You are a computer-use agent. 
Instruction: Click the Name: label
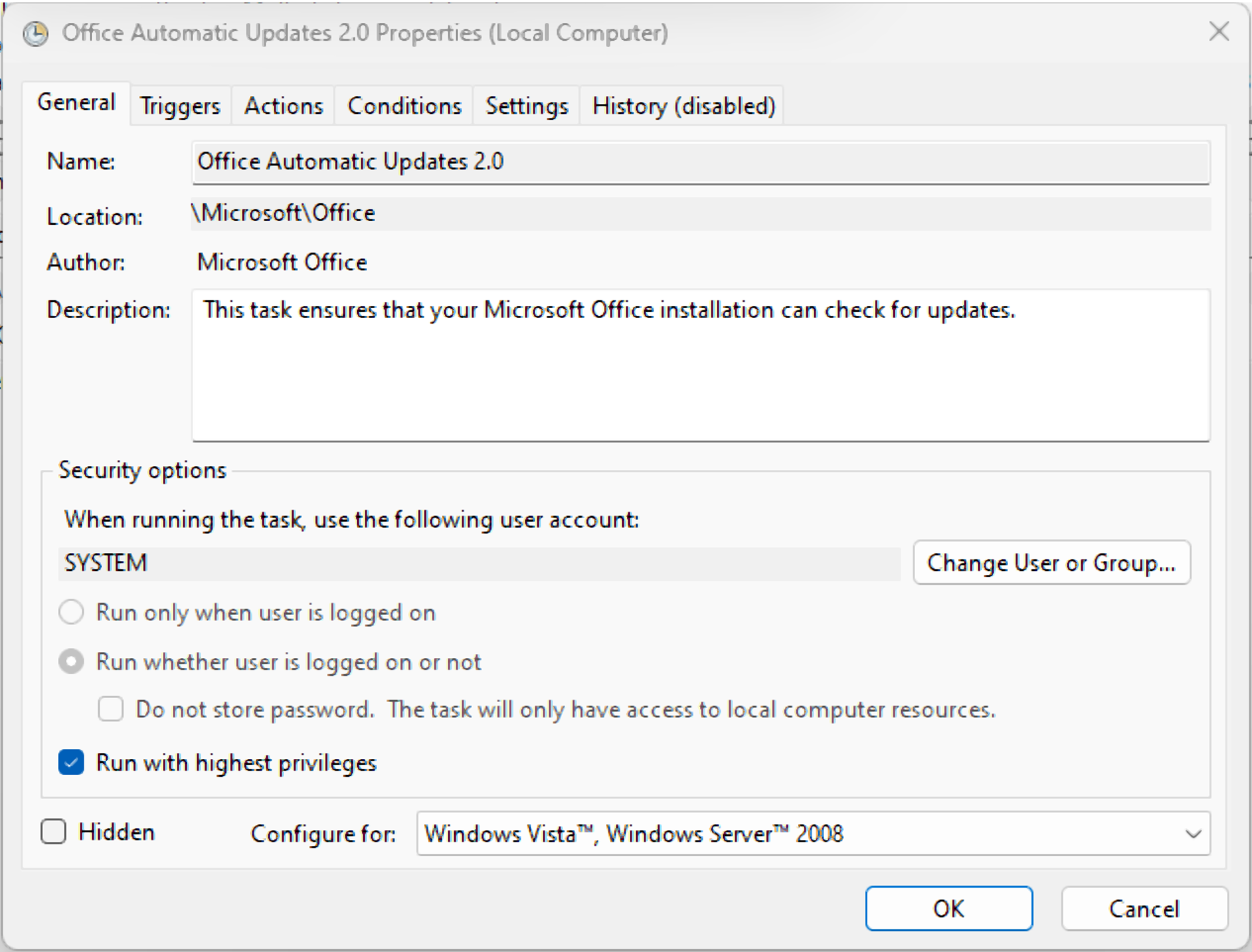[x=81, y=161]
